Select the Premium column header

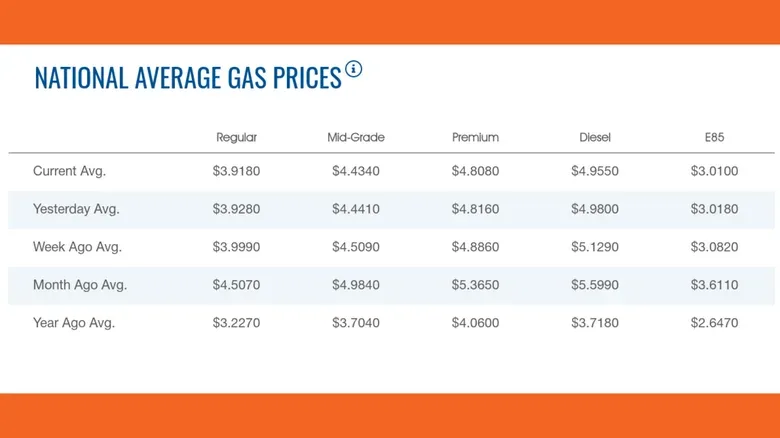475,137
